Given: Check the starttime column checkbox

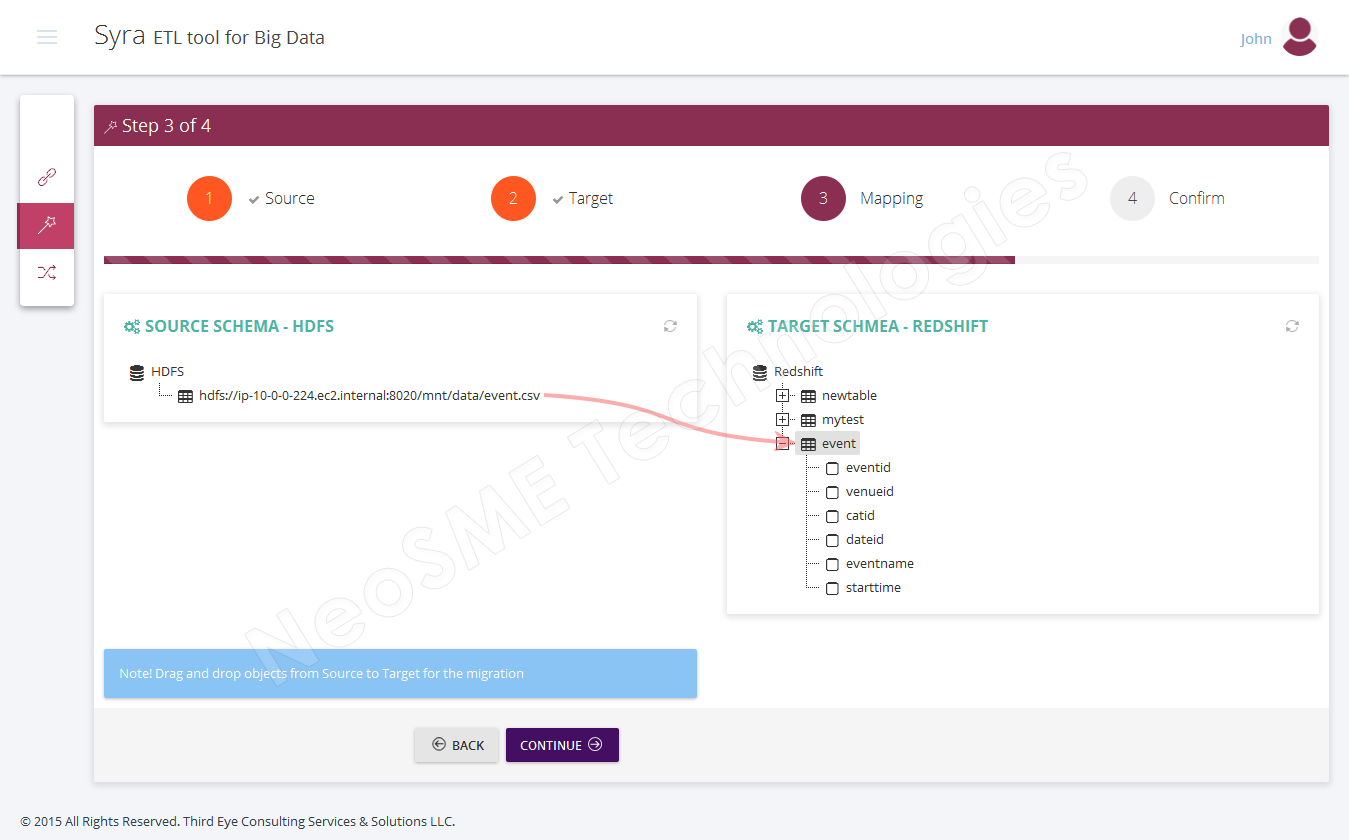Looking at the screenshot, I should (832, 588).
